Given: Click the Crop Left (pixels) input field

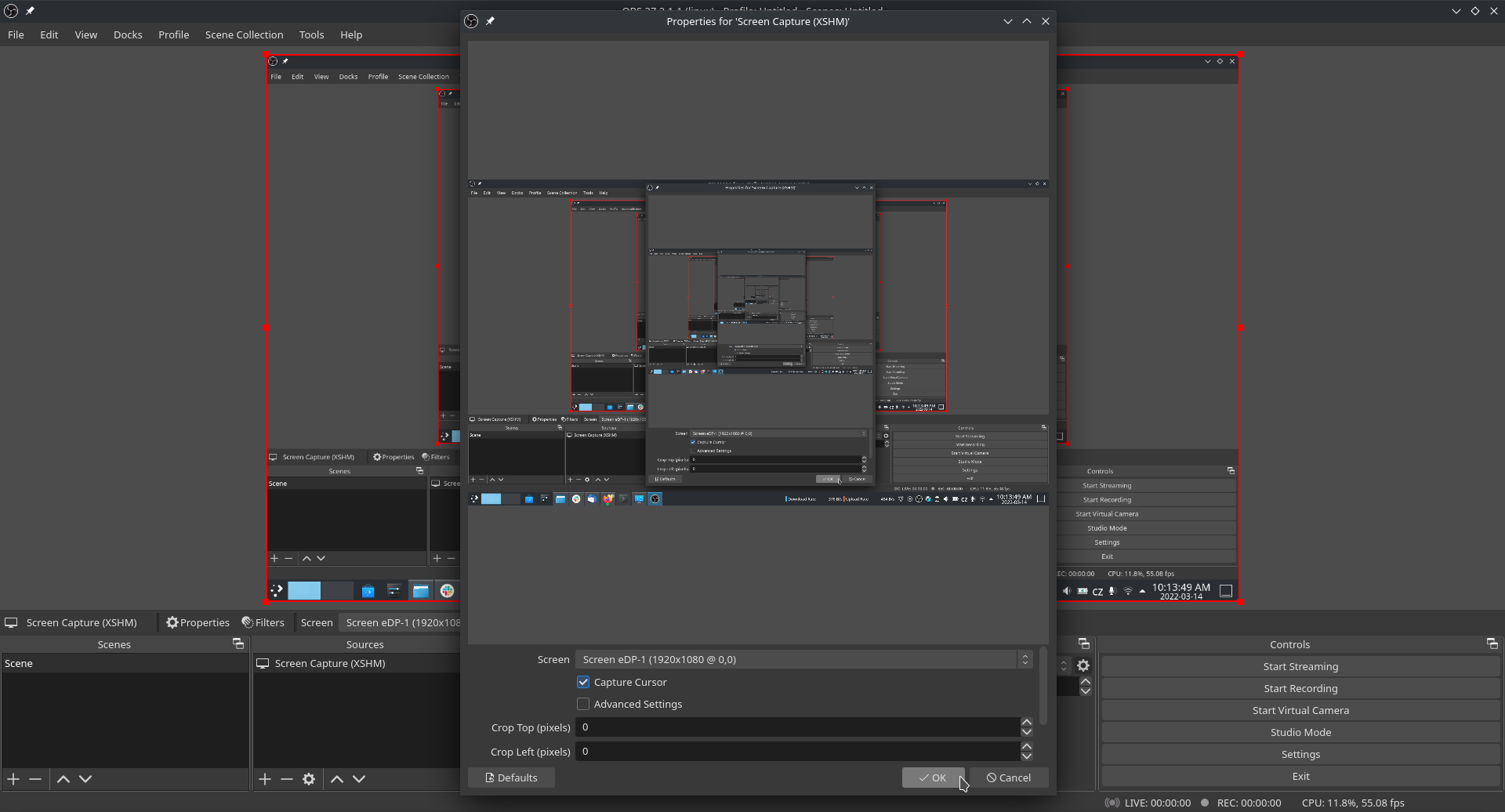Looking at the screenshot, I should pos(798,752).
